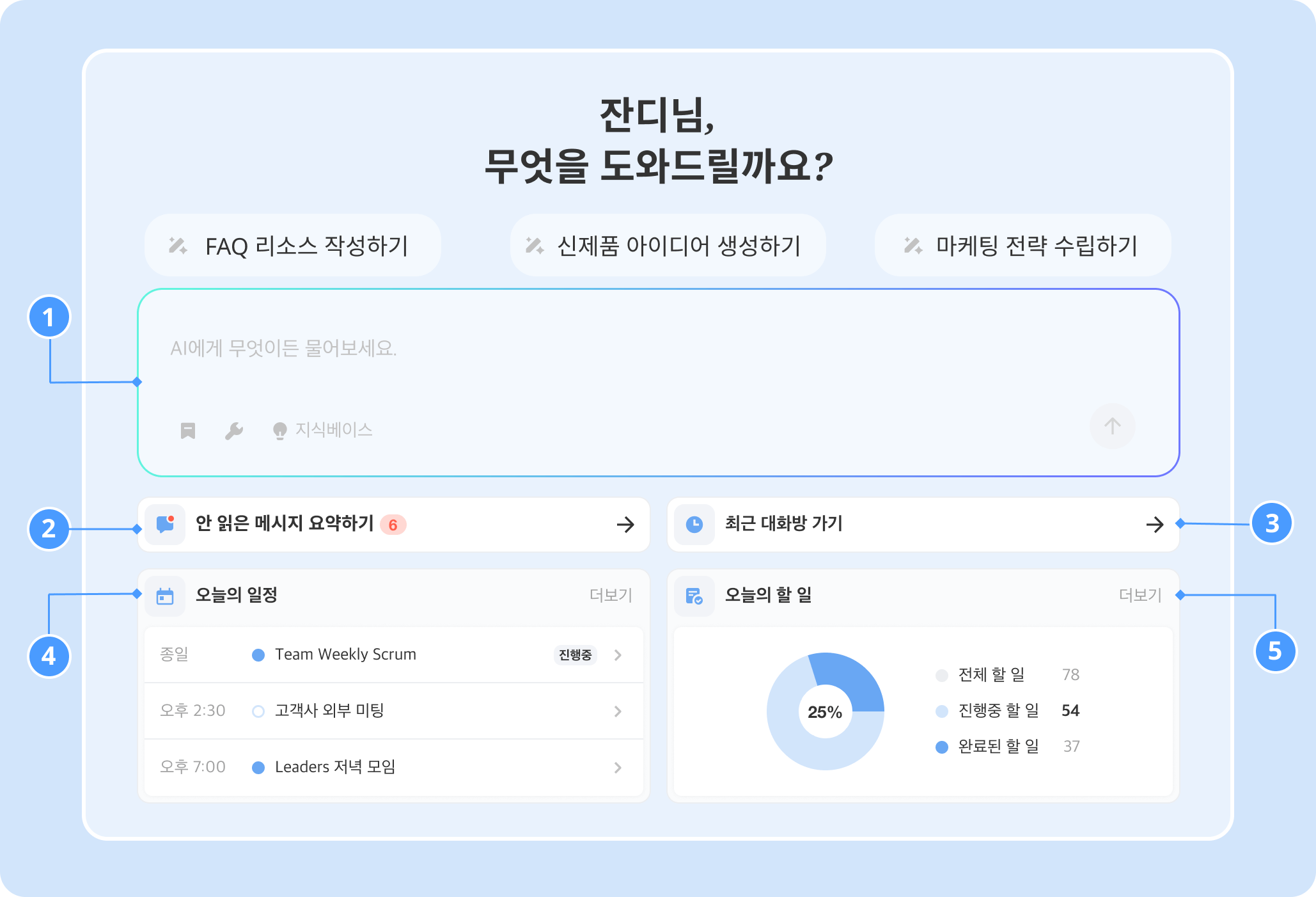Open the 지식베이스 lightbulb icon

[x=279, y=429]
